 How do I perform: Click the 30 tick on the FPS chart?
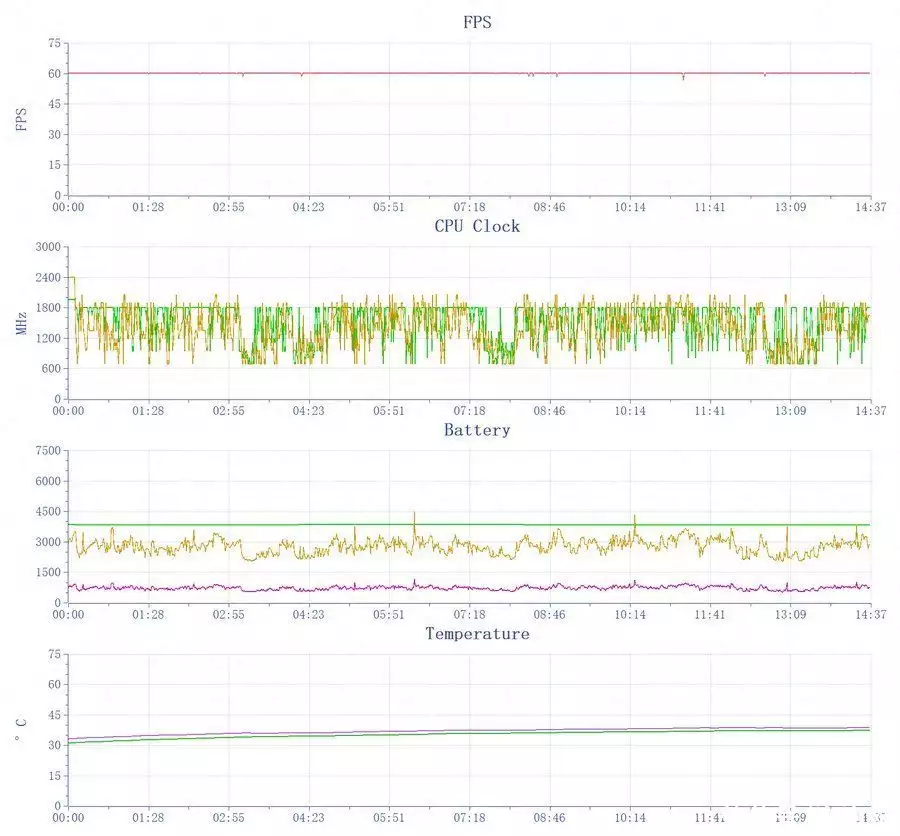(55, 134)
